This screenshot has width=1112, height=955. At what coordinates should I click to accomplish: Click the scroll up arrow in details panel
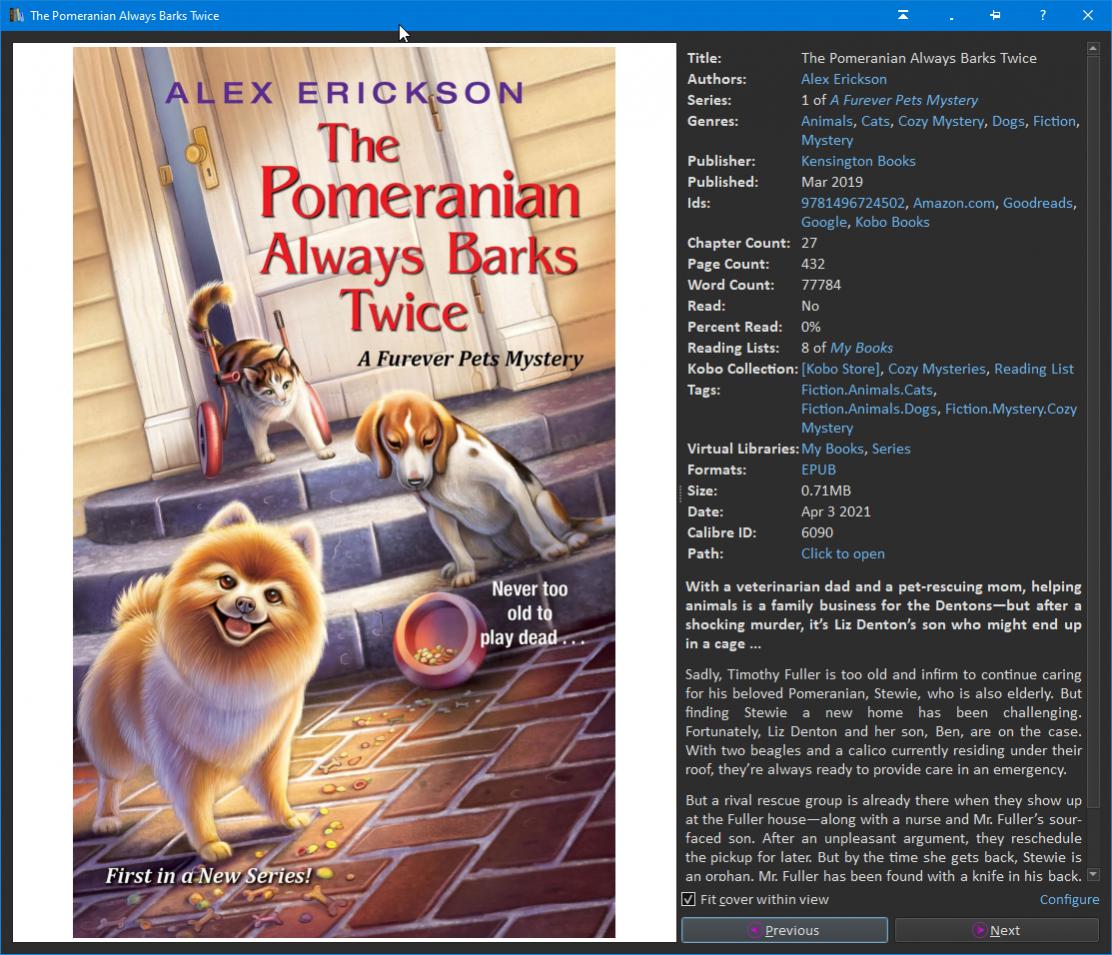(1092, 49)
